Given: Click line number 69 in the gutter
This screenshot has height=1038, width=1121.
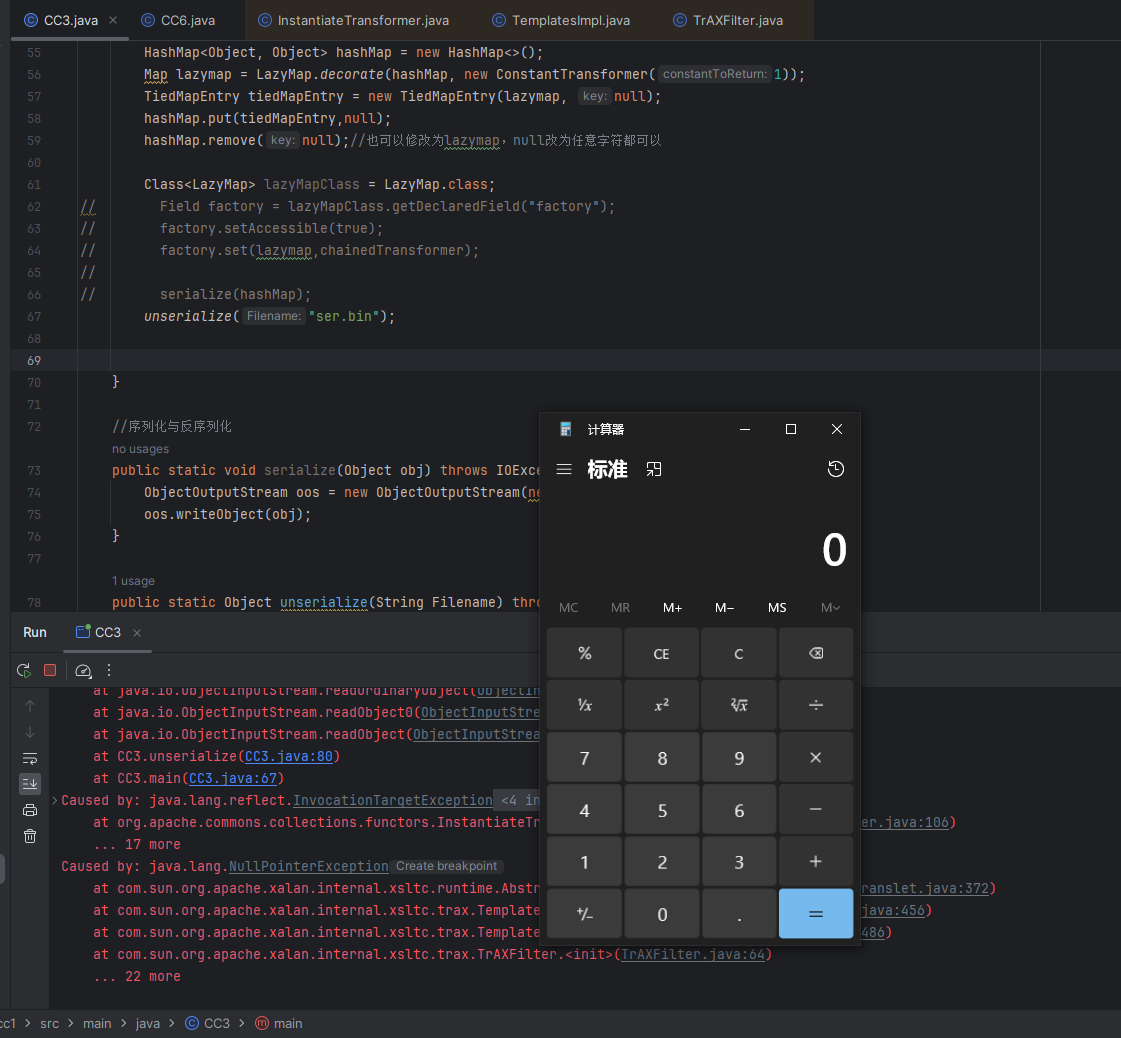Looking at the screenshot, I should pos(34,360).
